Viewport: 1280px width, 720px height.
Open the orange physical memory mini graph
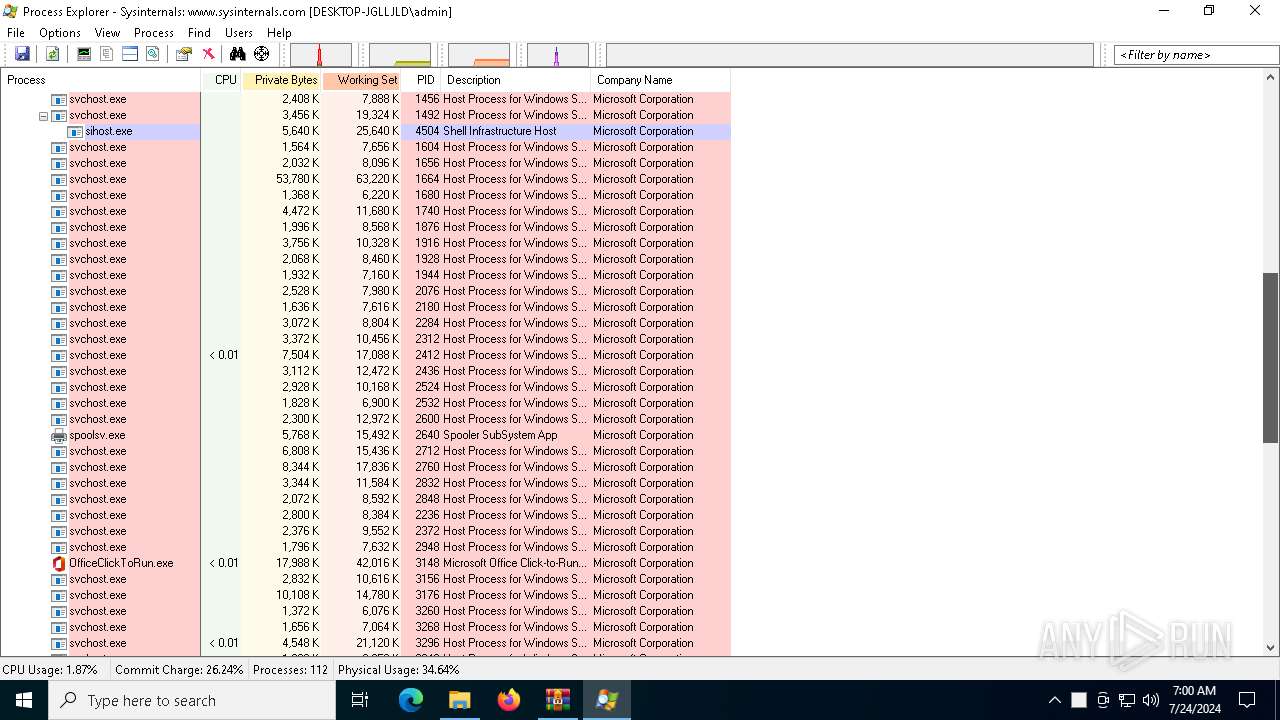coord(479,55)
